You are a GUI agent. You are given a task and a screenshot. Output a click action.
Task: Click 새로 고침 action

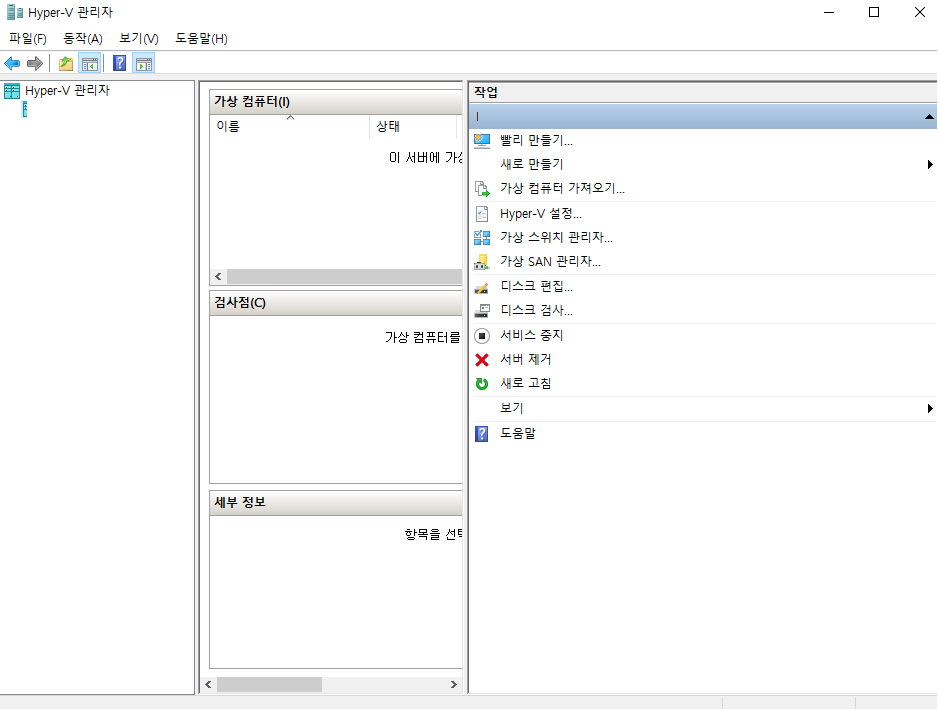pyautogui.click(x=526, y=384)
